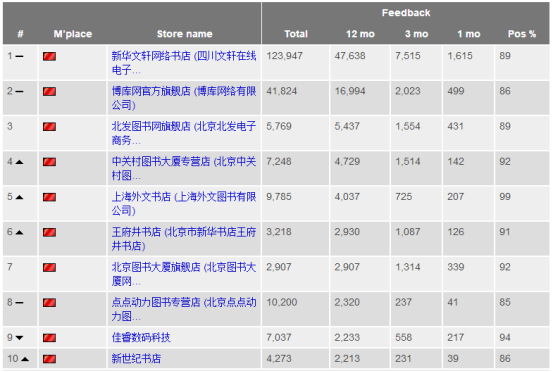Screen dimensions: 554x372
Task: Click the marketplace flag in row 8
Action: click(x=49, y=303)
